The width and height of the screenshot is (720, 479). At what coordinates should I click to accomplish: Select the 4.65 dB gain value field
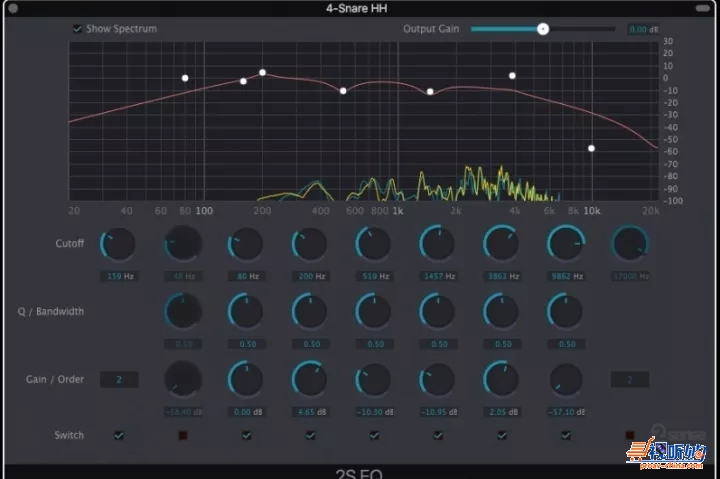[x=311, y=412]
